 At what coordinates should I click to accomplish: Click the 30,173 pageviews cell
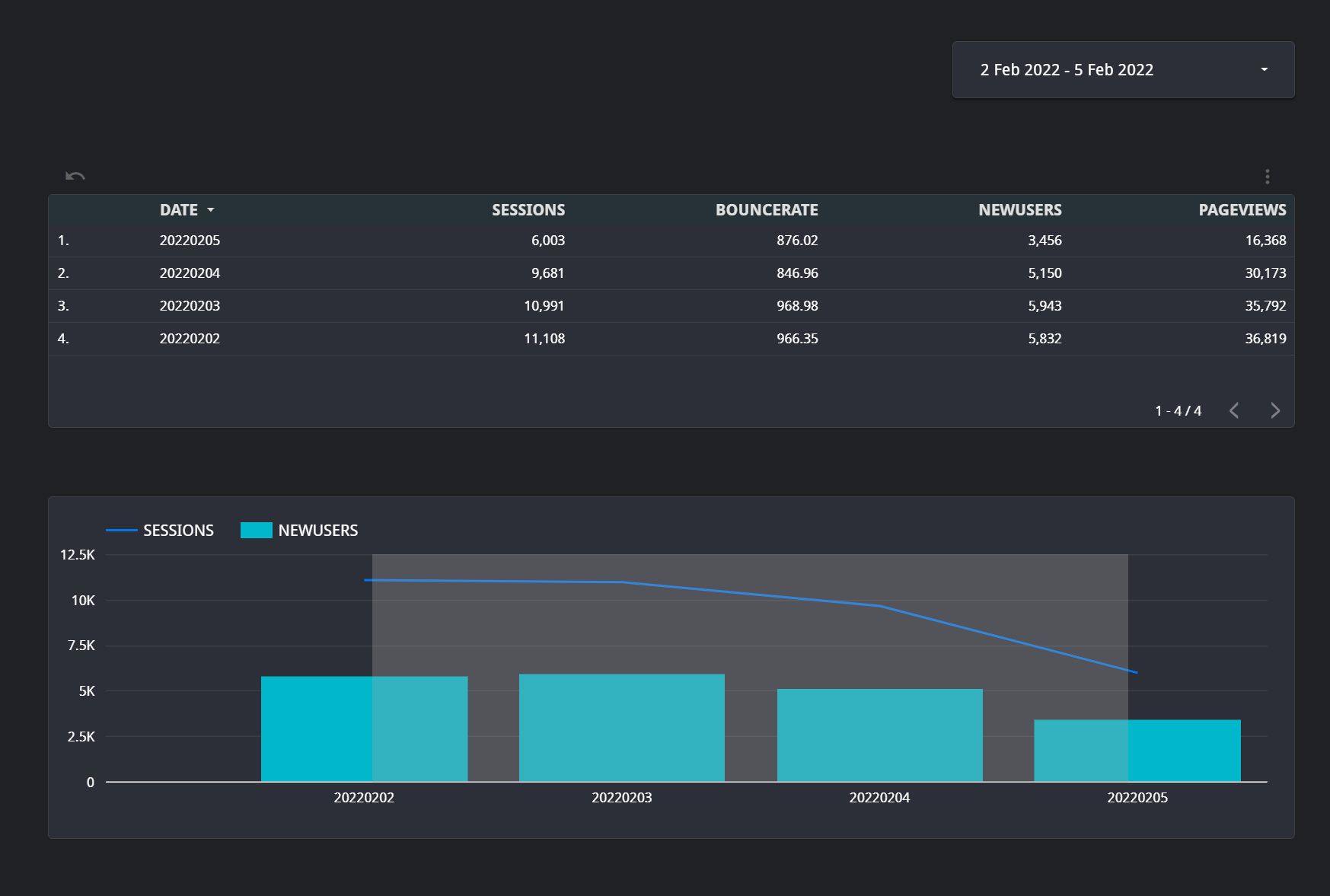point(1265,273)
